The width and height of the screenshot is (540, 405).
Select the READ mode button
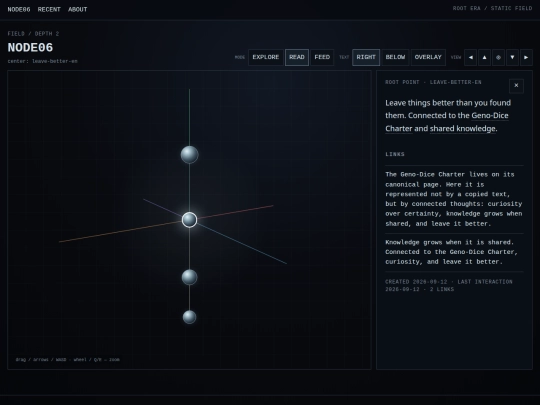coord(297,58)
